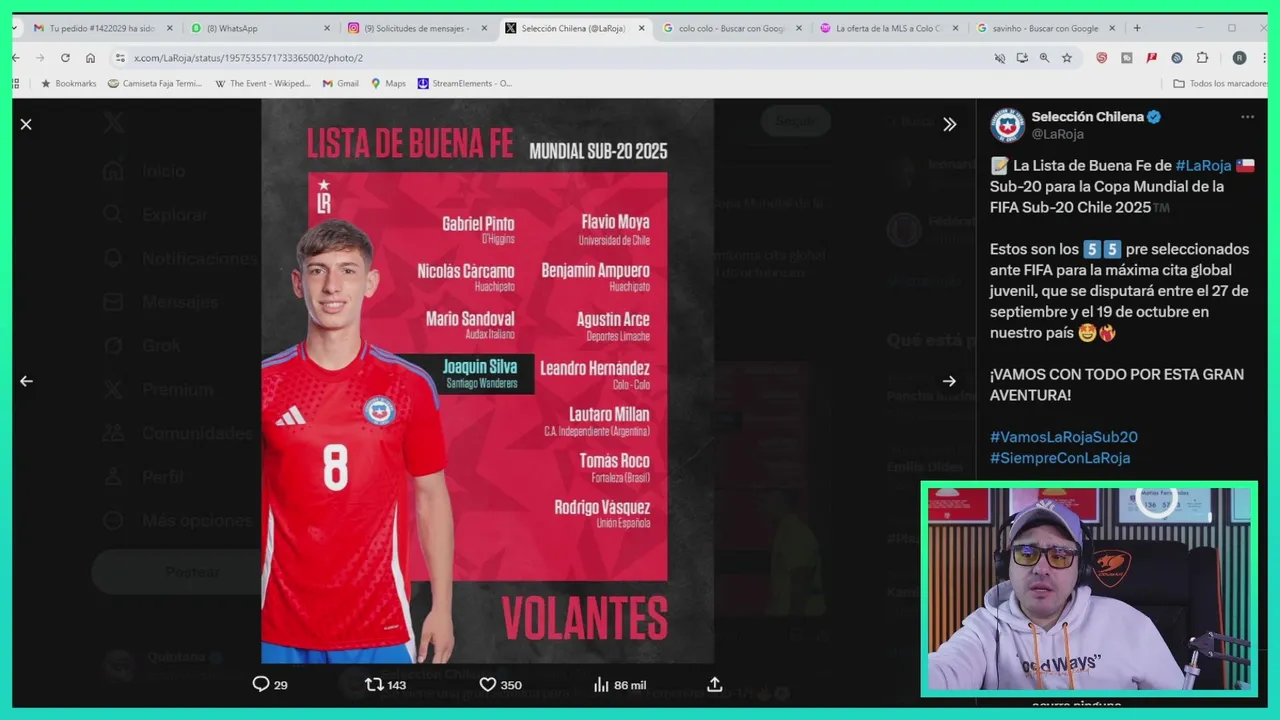
Task: Open Selección Chilena profile avatar
Action: [x=1007, y=125]
